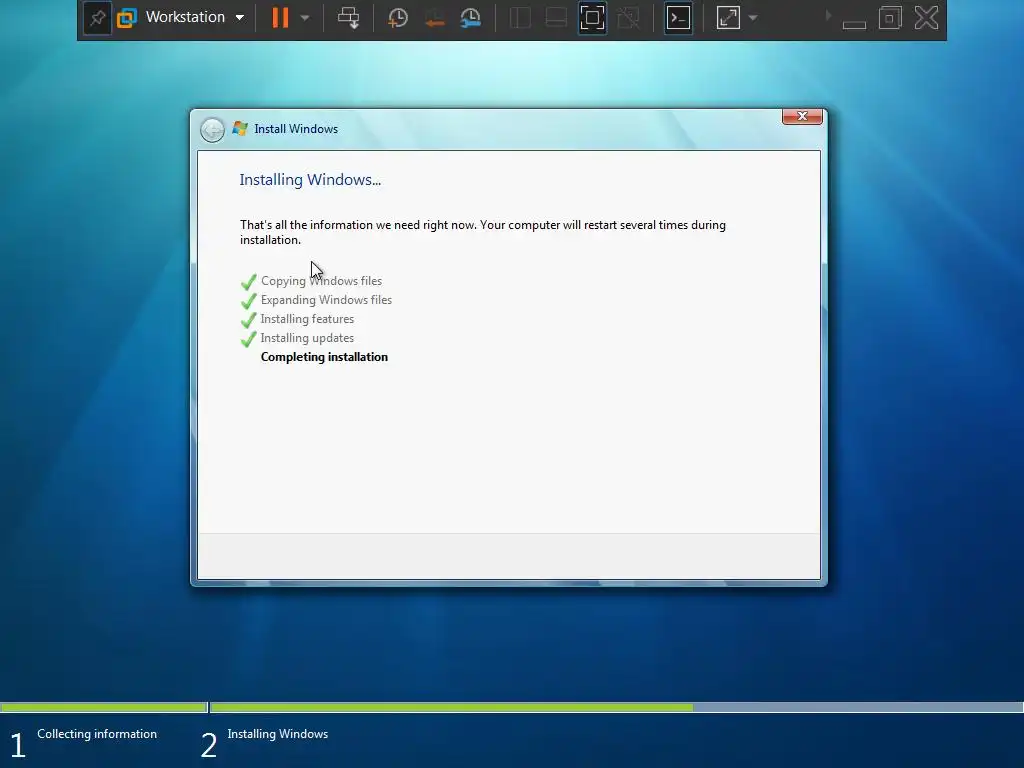Screen dimensions: 1024x768
Task: Expand the power options arrow beside Pause
Action: click(305, 18)
